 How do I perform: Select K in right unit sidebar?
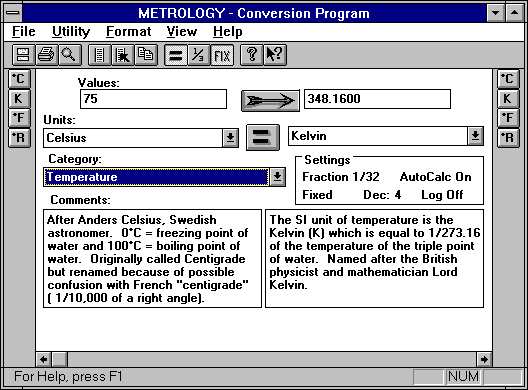[508, 99]
